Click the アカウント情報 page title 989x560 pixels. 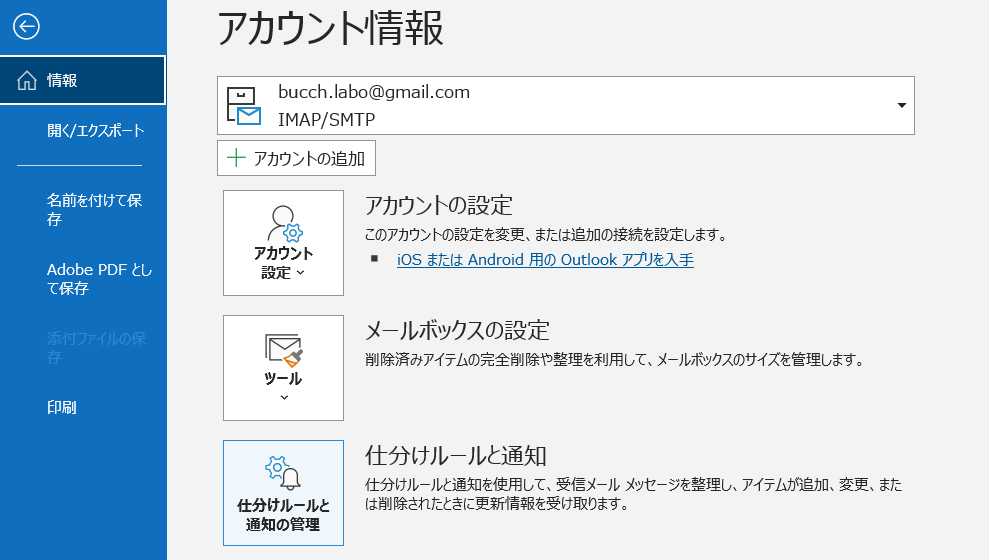tap(331, 28)
